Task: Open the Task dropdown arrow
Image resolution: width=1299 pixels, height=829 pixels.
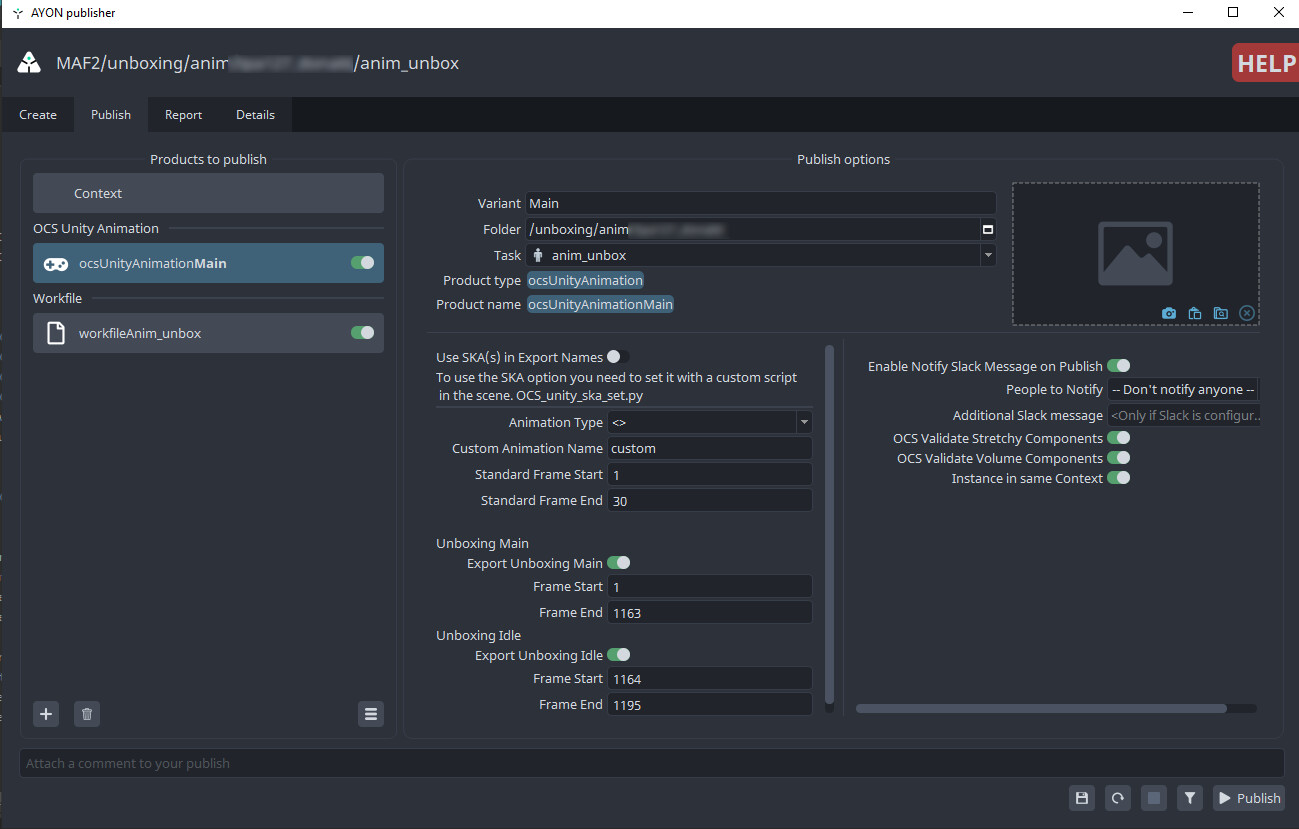Action: (988, 255)
